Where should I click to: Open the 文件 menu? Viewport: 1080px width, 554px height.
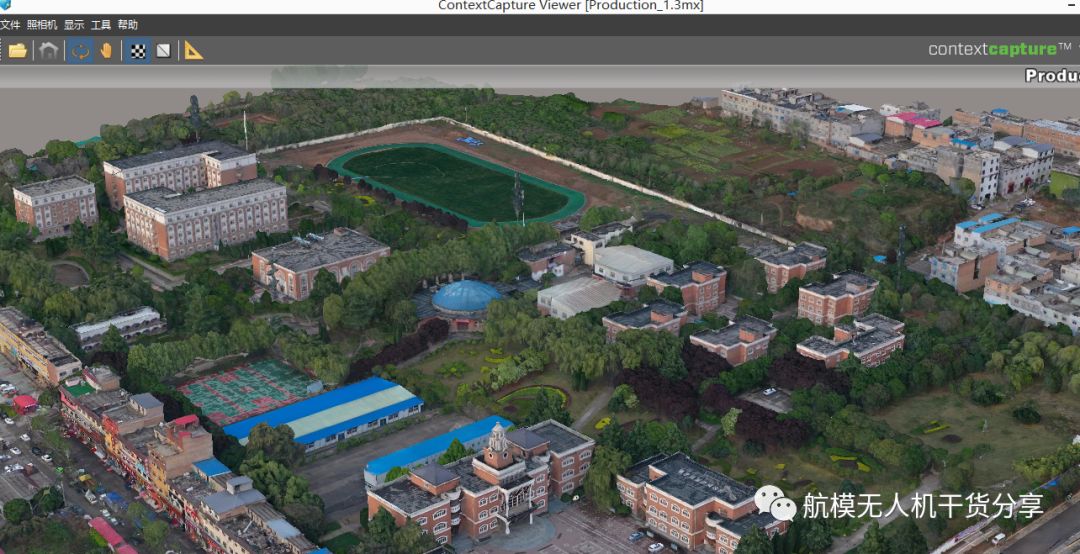point(10,25)
